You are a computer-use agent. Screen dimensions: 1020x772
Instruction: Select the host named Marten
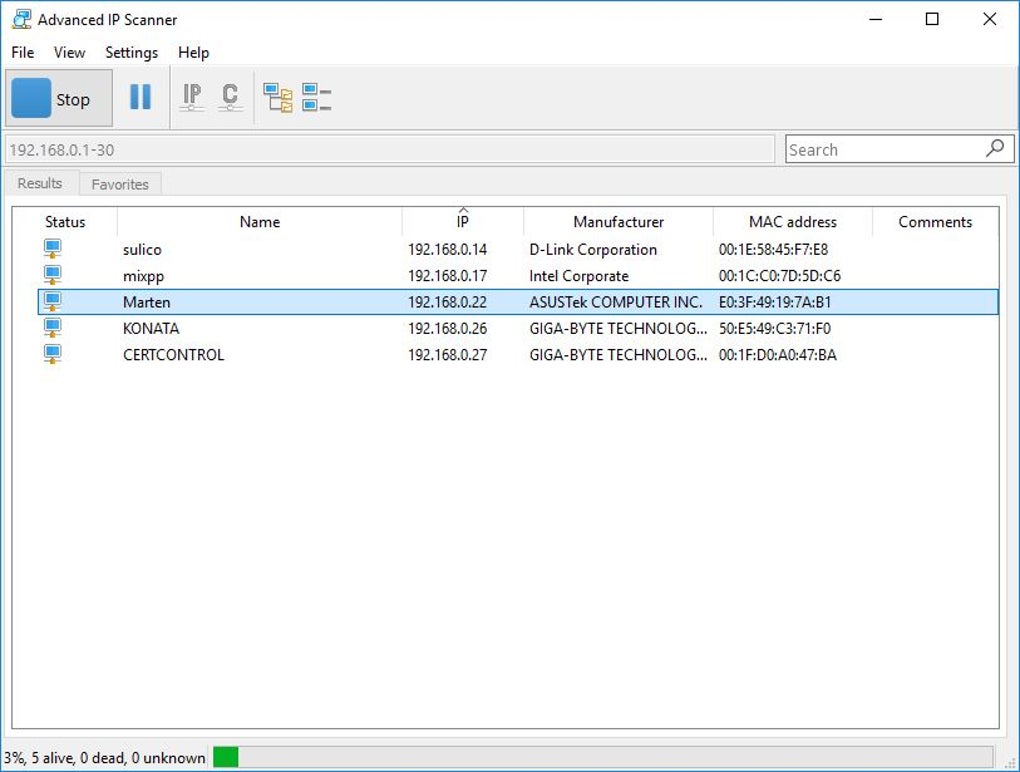146,302
